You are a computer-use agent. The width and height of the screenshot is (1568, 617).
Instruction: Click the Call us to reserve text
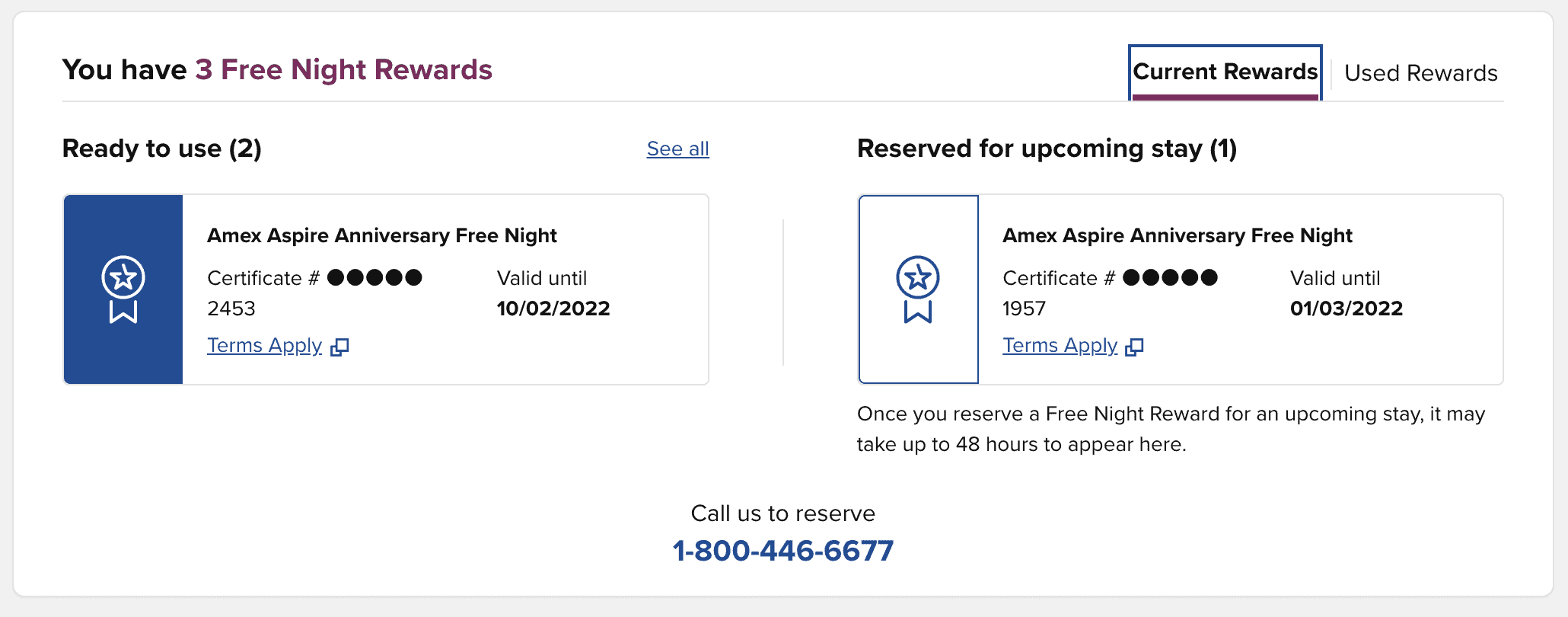pos(783,513)
